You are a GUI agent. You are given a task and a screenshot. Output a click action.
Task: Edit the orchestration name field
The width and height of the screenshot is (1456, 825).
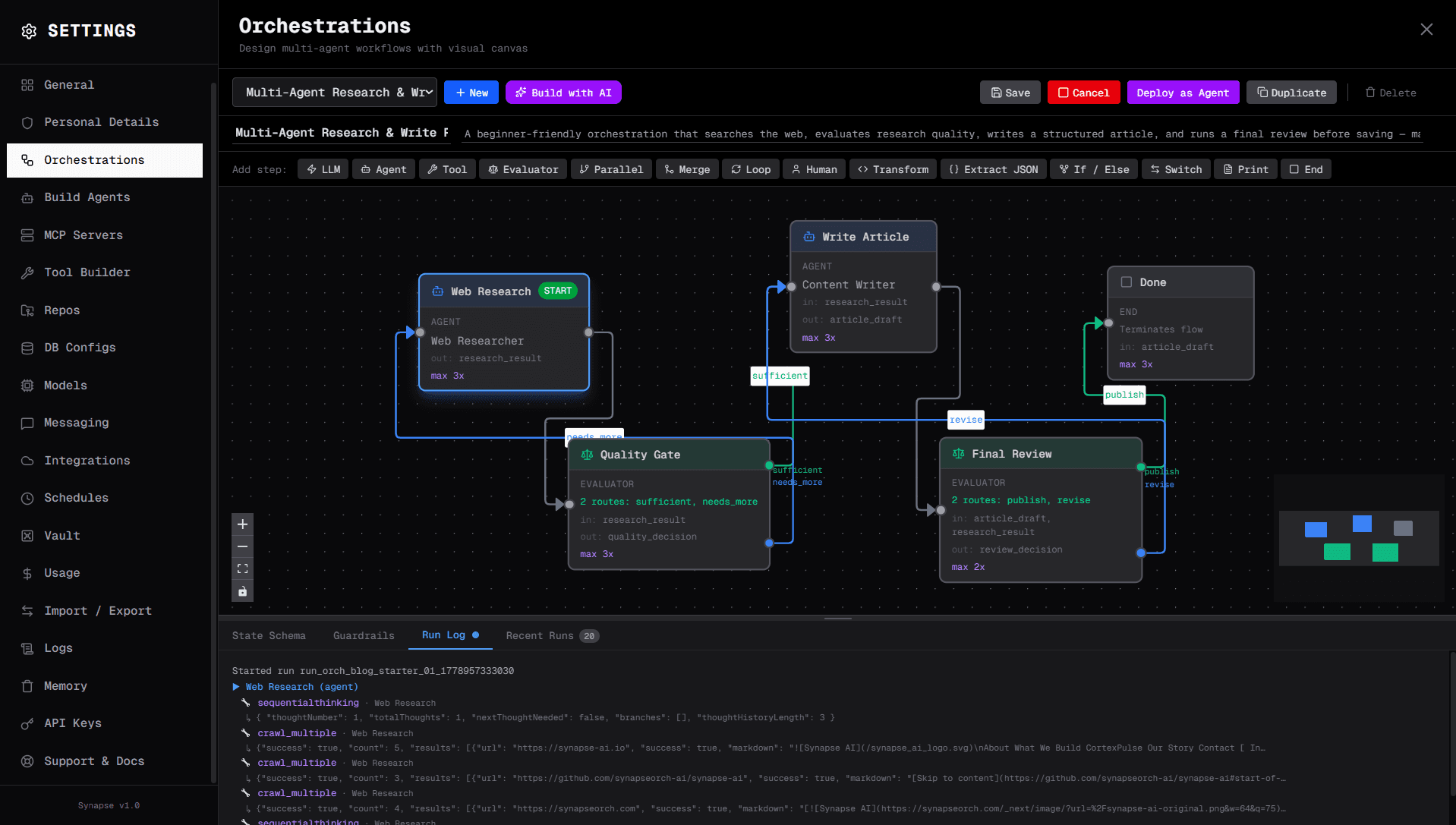[x=342, y=133]
